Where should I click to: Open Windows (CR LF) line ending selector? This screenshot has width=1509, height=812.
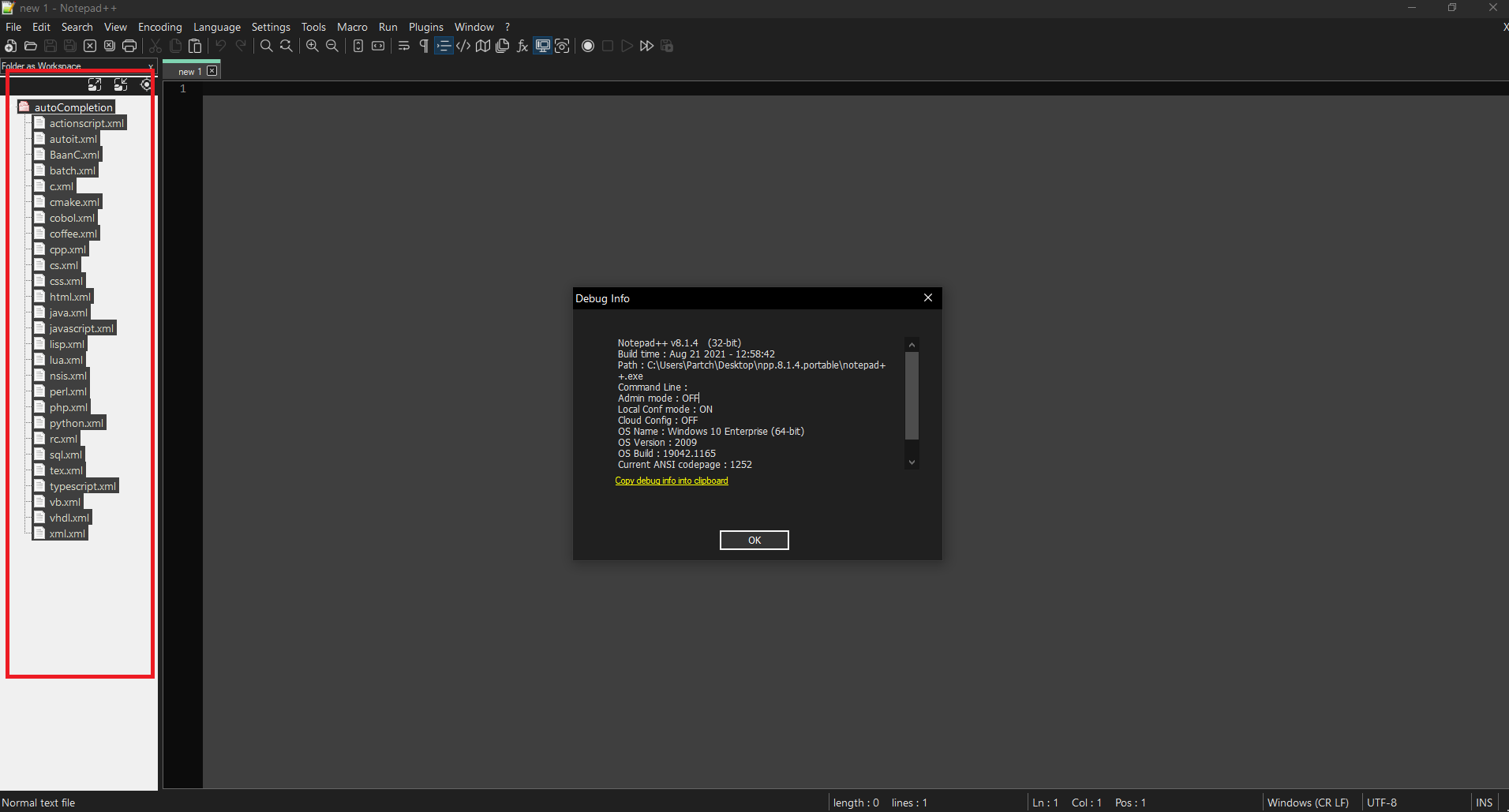[1308, 803]
